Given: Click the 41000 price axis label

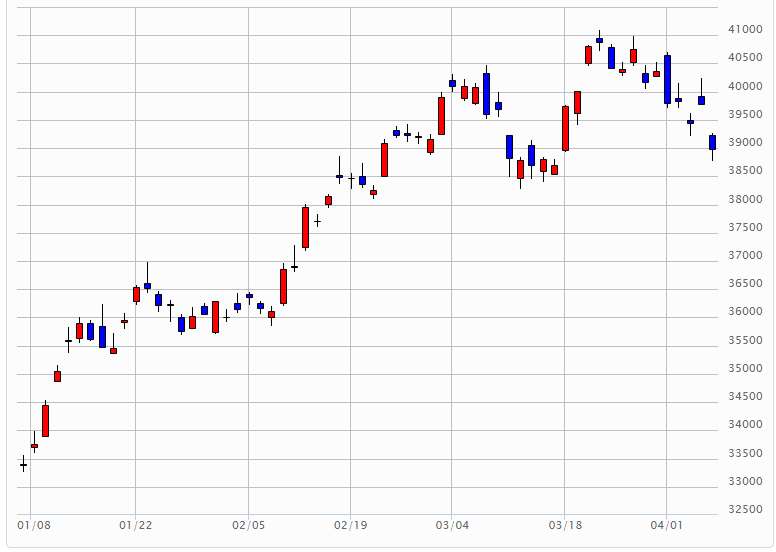Looking at the screenshot, I should click(745, 30).
